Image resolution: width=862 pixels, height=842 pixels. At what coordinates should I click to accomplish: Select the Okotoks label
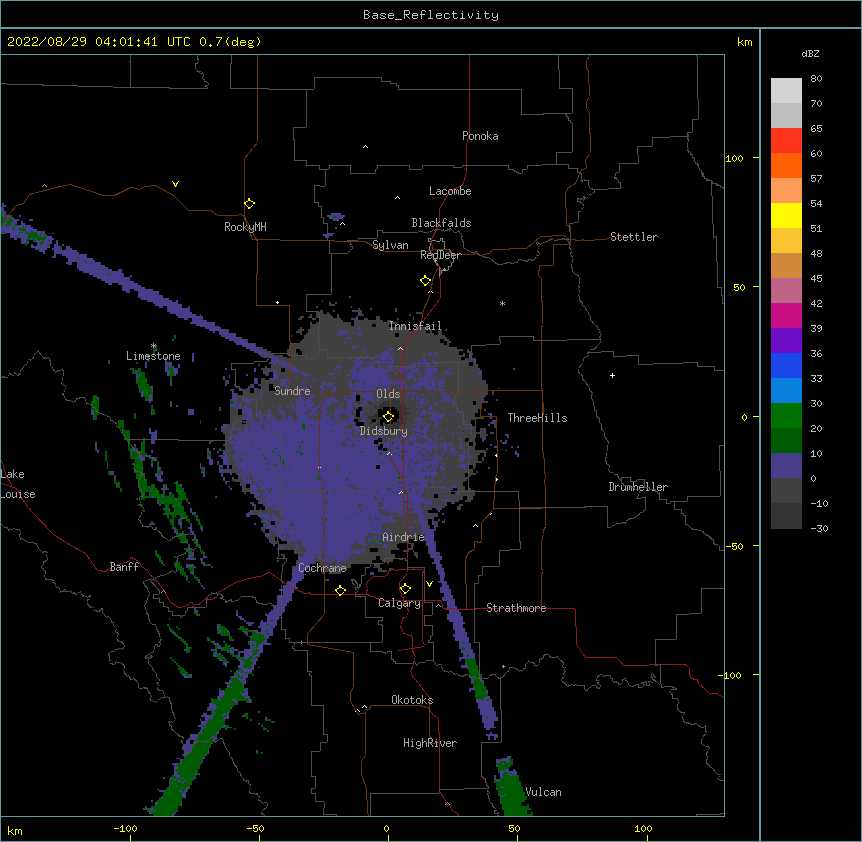(412, 700)
